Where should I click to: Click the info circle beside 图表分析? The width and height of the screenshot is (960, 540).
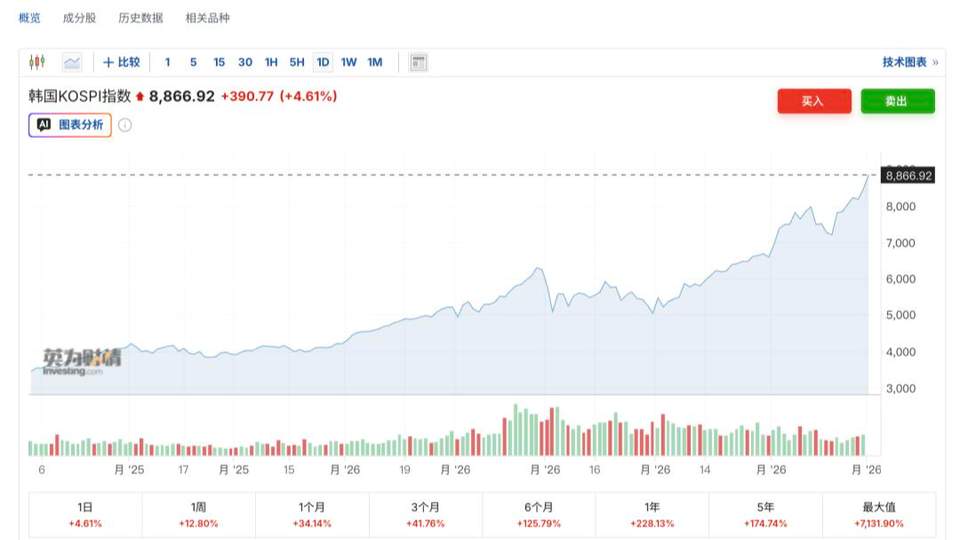(x=125, y=125)
